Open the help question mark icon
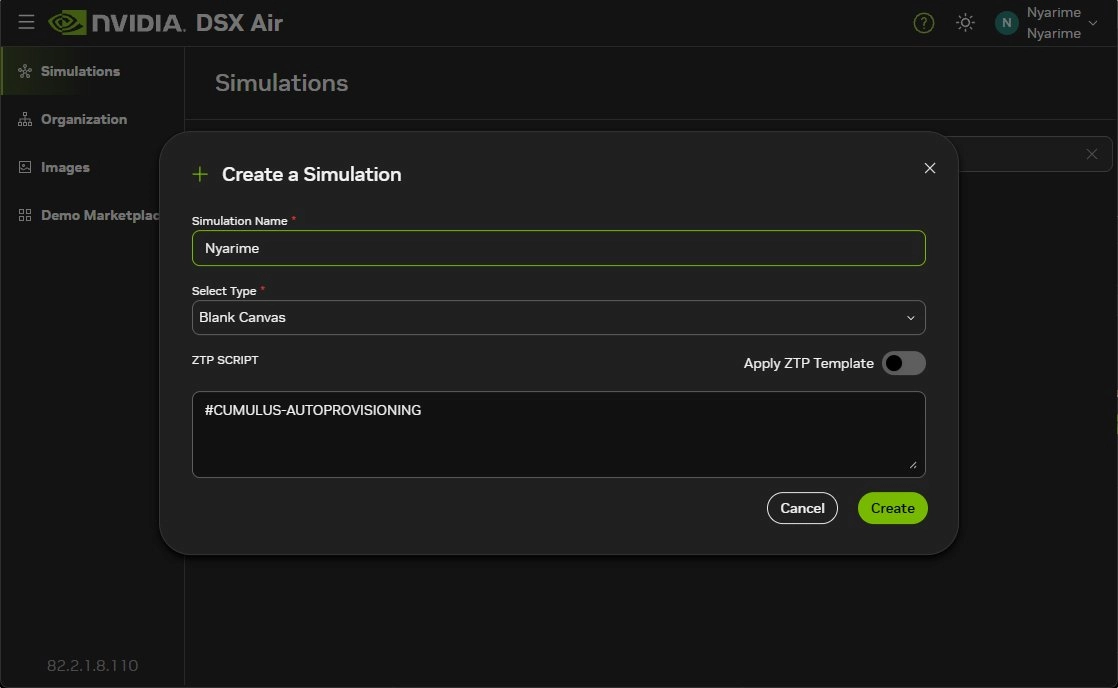The width and height of the screenshot is (1118, 688). pyautogui.click(x=923, y=23)
